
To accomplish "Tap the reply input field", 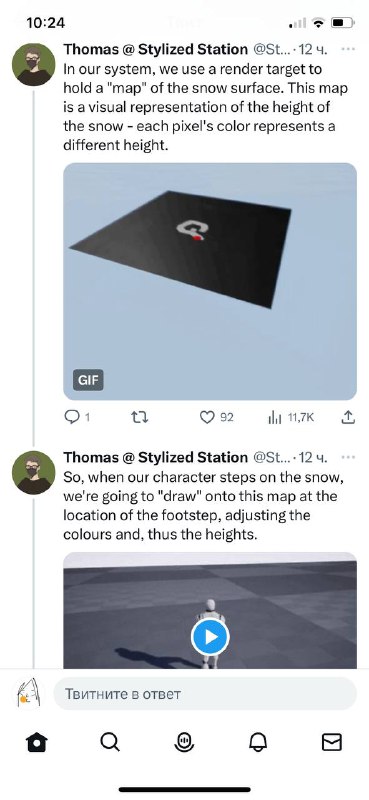I will tap(205, 694).
